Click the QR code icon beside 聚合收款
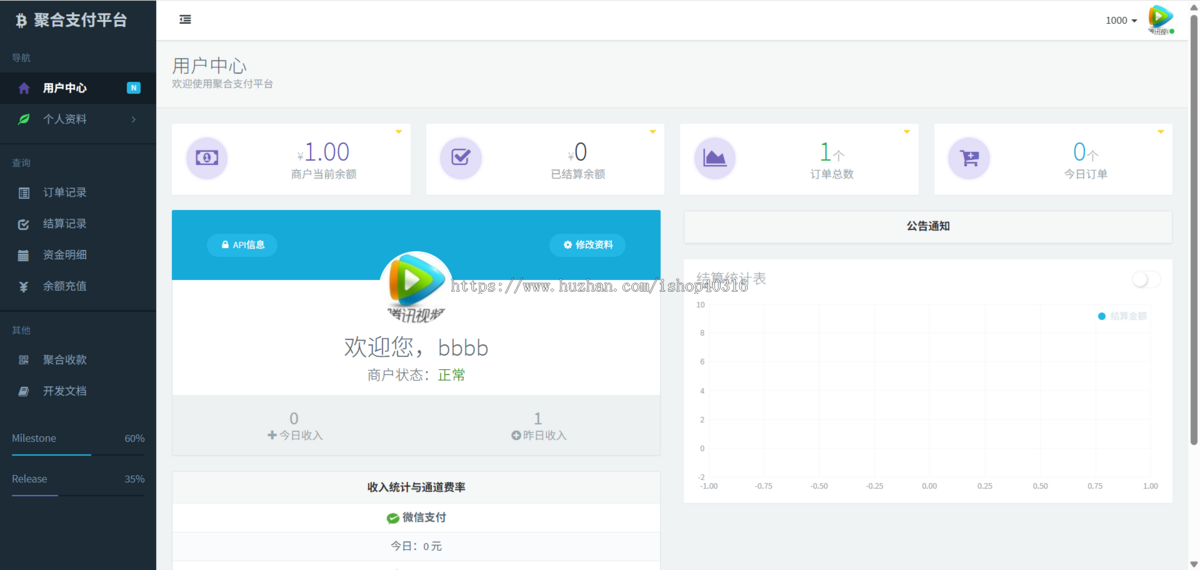Viewport: 1200px width, 570px height. (24, 360)
